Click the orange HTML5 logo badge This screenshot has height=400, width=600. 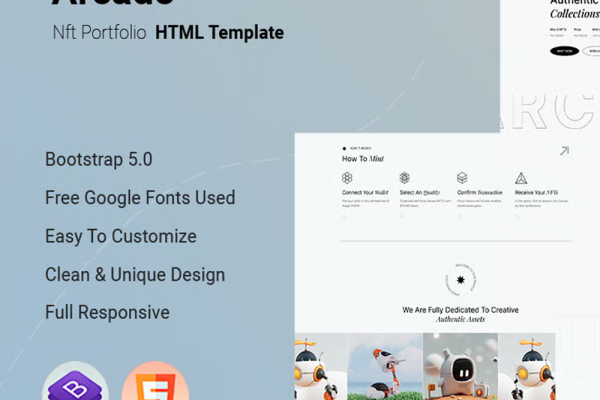pos(155,381)
